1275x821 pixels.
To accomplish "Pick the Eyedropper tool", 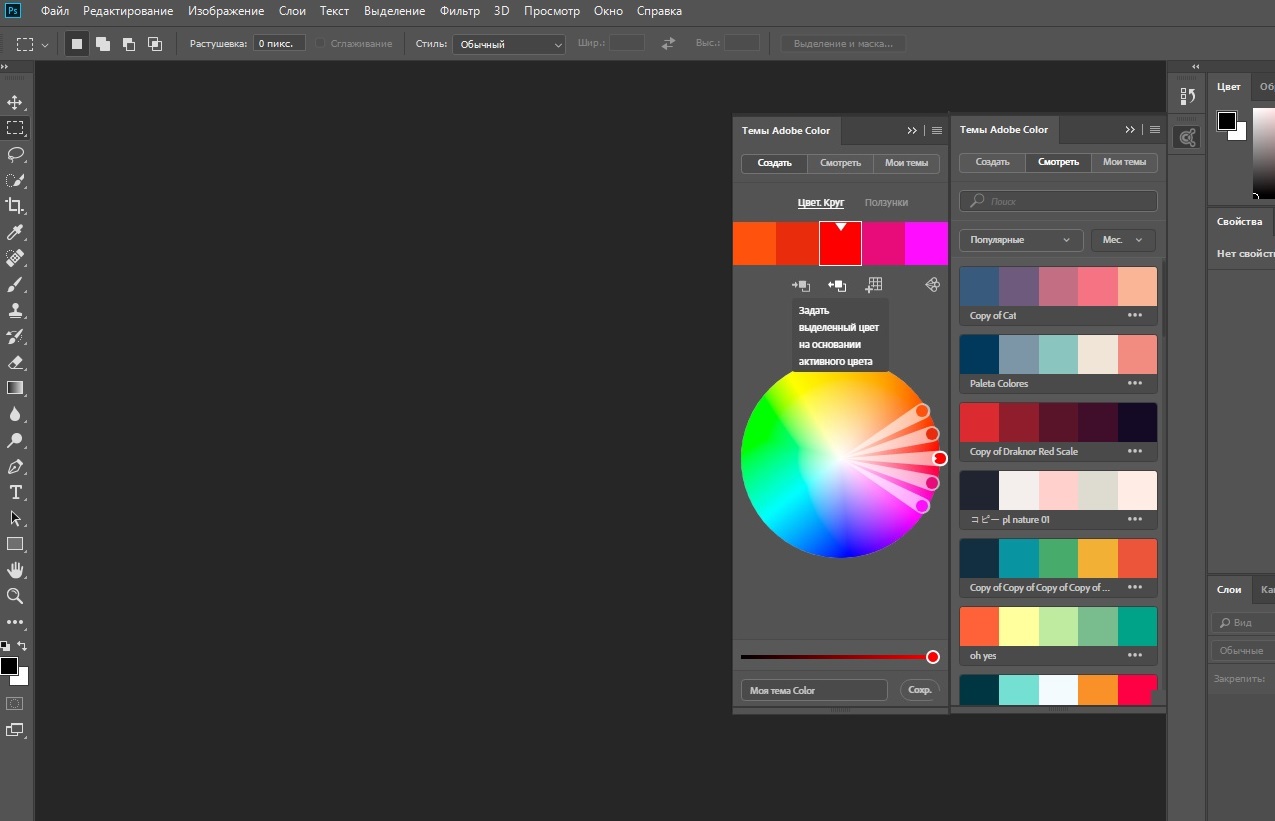I will point(15,232).
